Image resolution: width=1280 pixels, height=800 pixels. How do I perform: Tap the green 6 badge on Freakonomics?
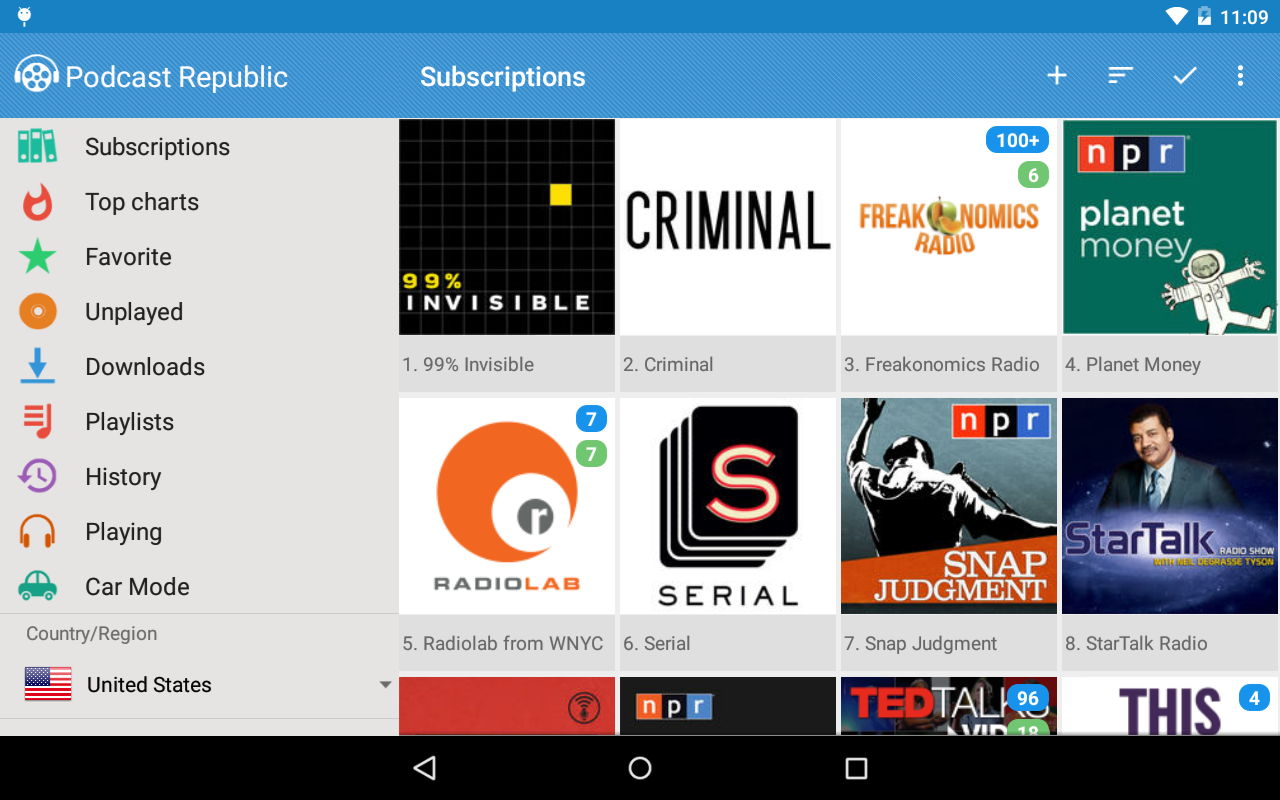click(1034, 175)
